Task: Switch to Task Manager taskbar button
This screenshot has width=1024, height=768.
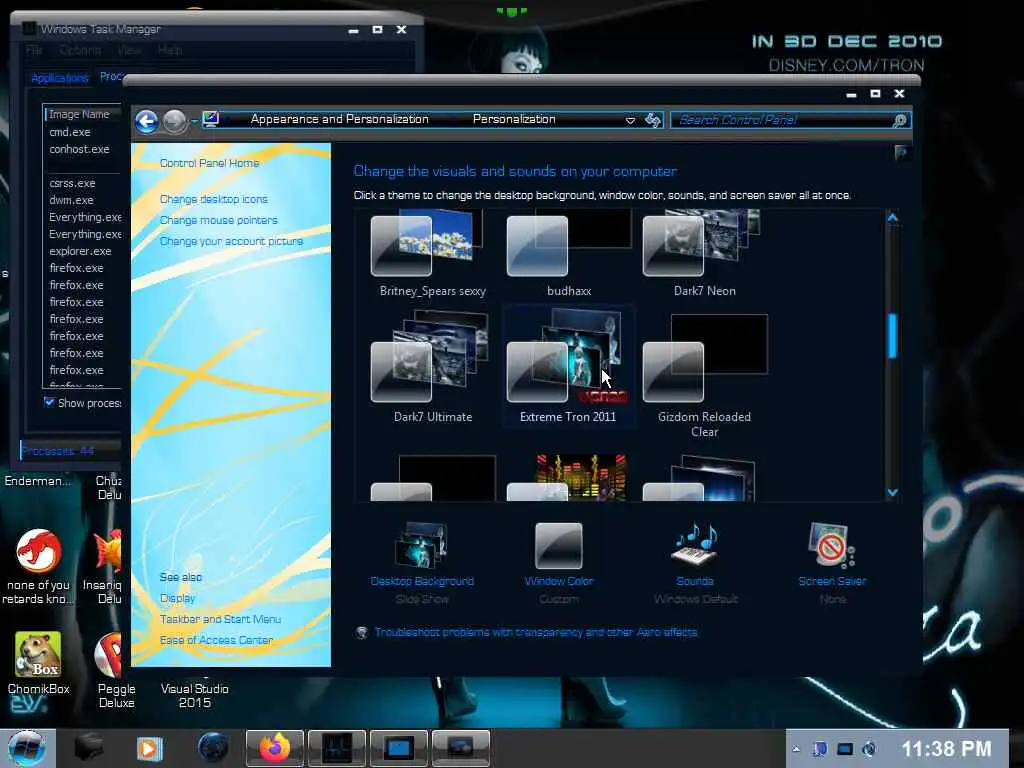Action: click(337, 748)
